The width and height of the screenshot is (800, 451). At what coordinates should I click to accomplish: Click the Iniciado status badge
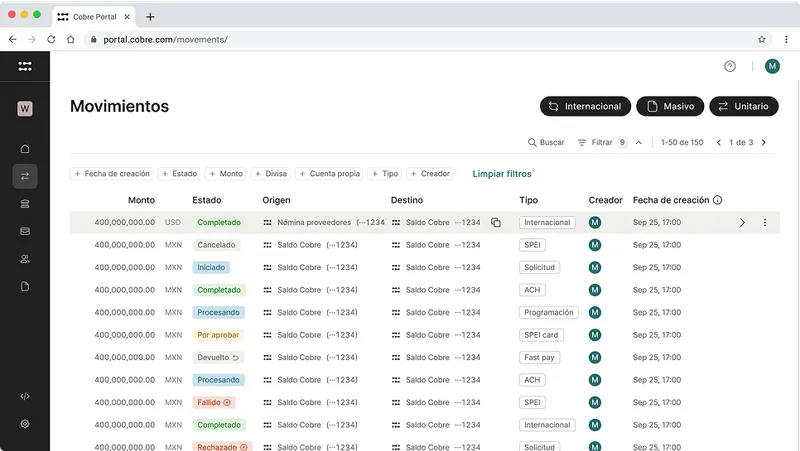211,267
